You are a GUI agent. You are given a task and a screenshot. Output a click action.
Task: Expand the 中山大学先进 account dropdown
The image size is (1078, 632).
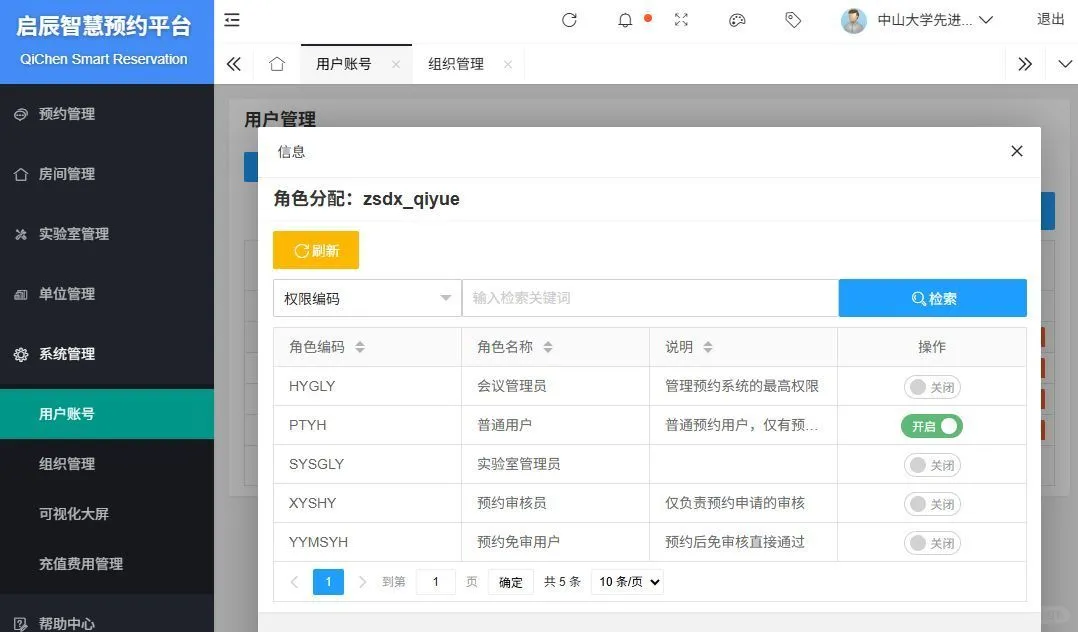[920, 20]
